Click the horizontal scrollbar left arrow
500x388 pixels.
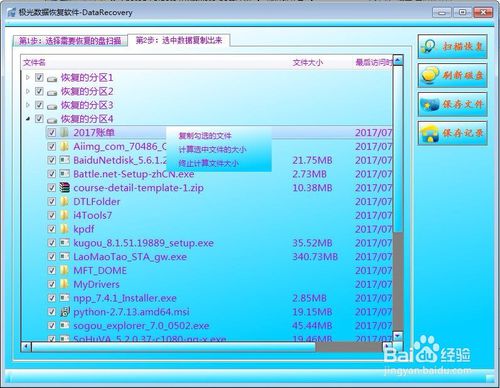click(26, 347)
